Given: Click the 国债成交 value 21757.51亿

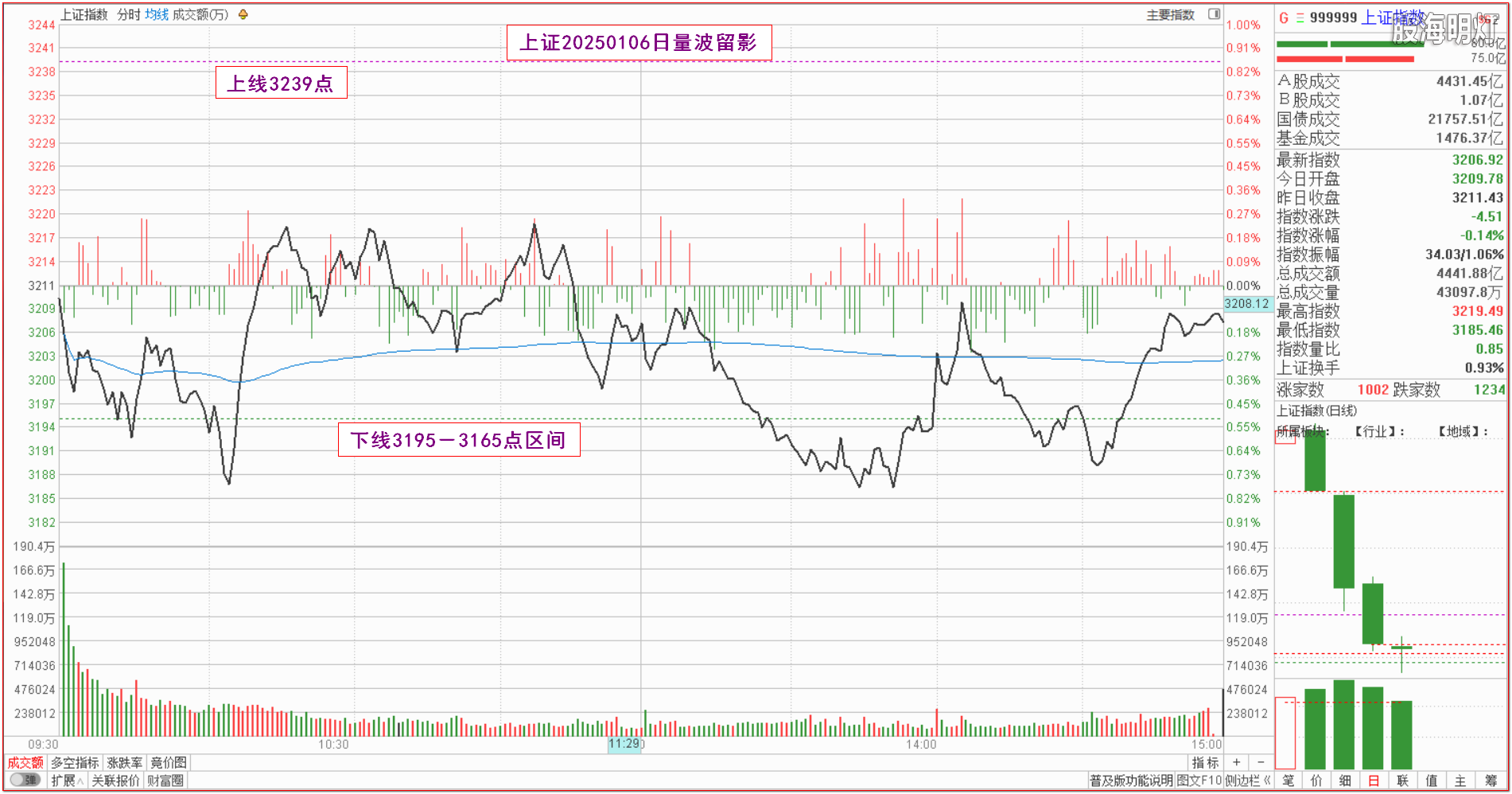Looking at the screenshot, I should tap(1466, 119).
